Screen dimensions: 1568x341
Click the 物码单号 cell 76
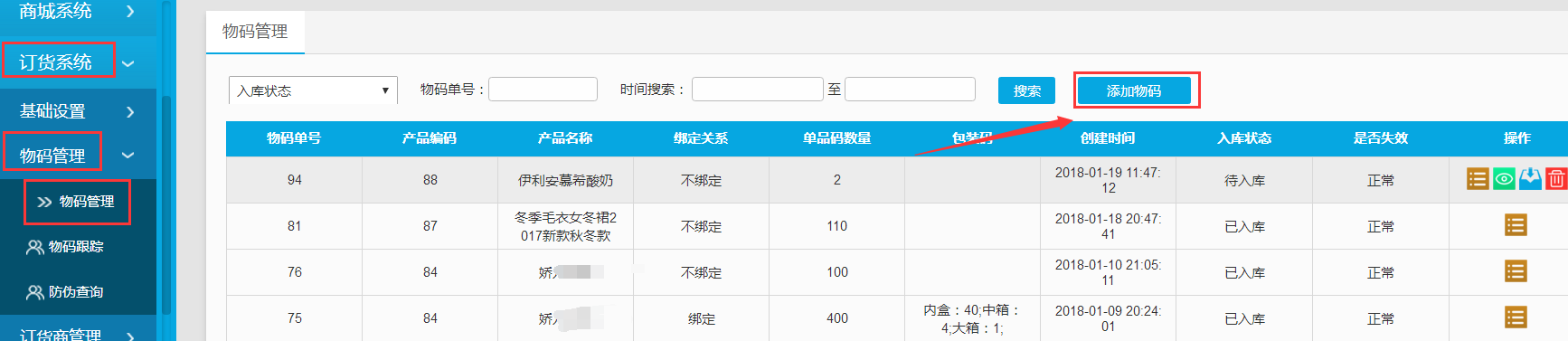tap(294, 272)
